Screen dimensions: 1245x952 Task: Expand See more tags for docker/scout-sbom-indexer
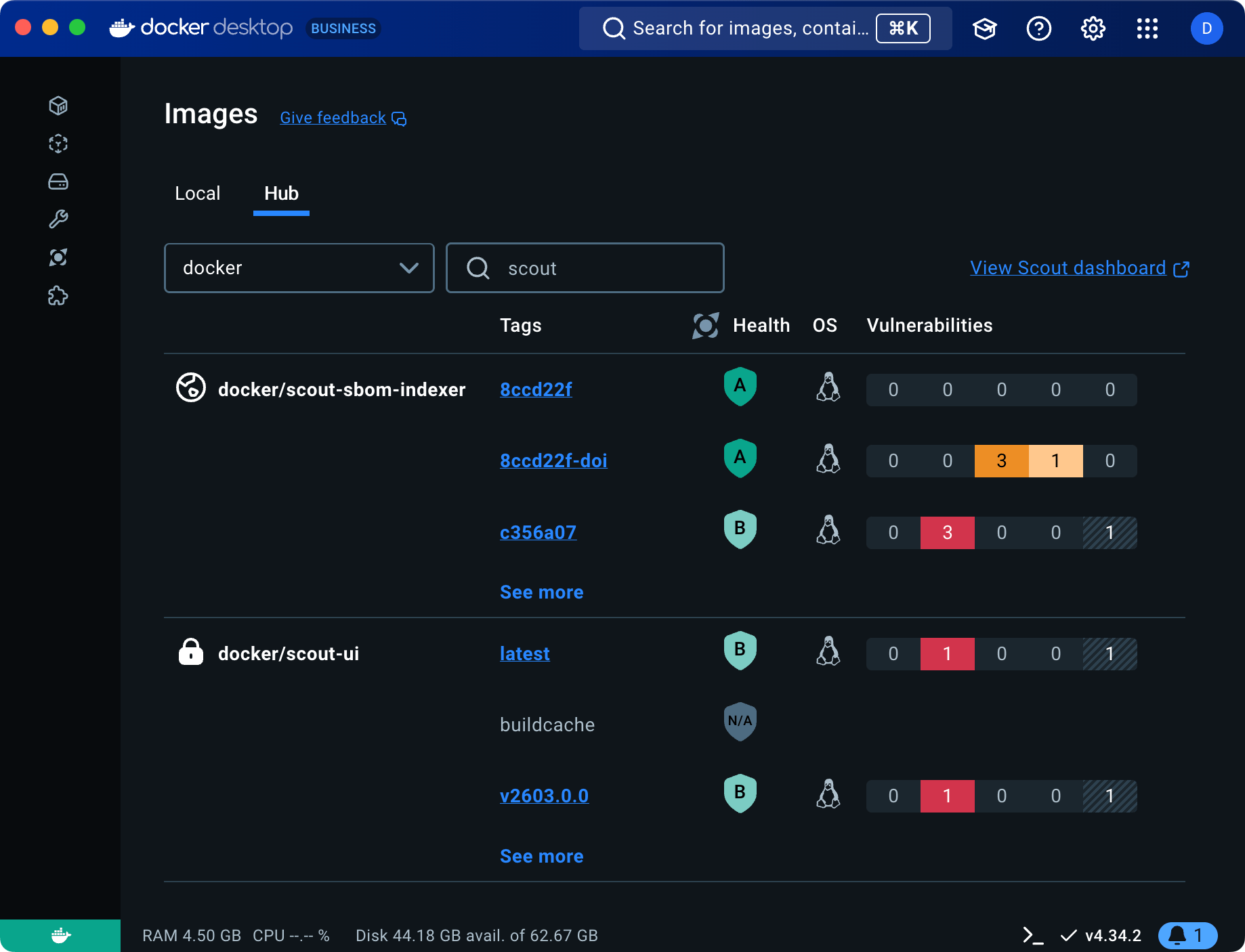[x=541, y=592]
